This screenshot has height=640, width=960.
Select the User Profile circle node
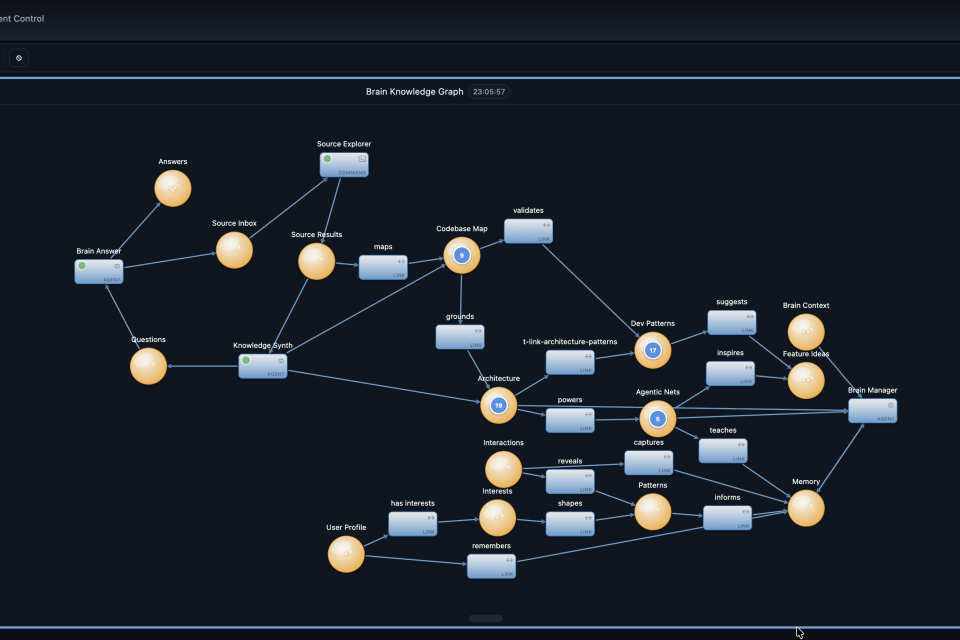[x=346, y=554]
